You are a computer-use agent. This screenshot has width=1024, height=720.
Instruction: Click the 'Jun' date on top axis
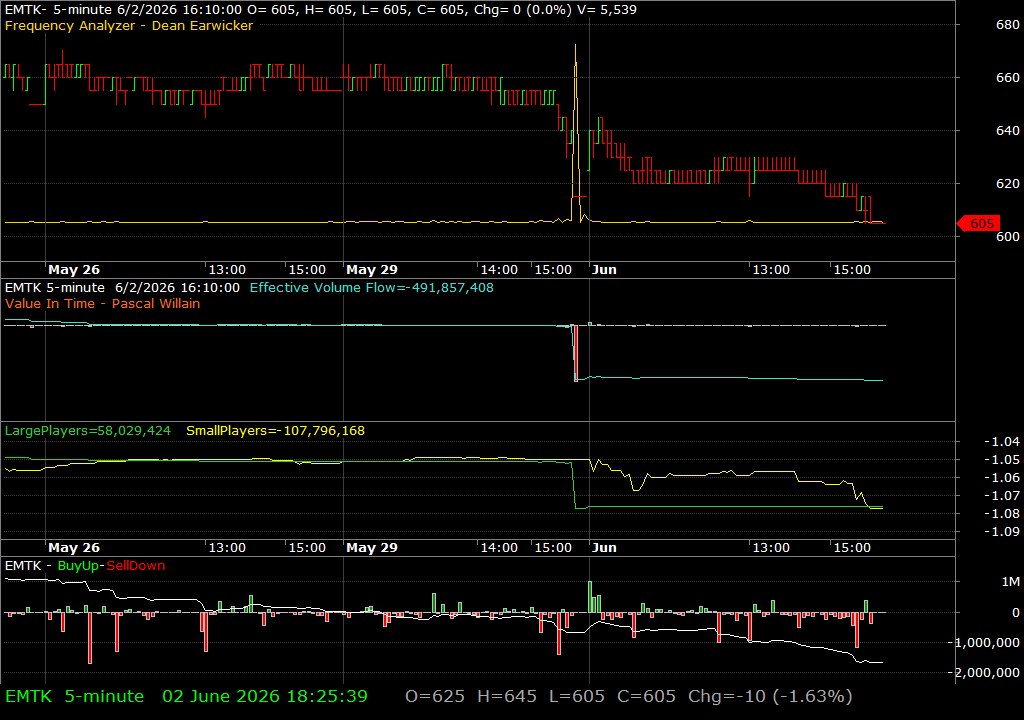click(x=604, y=269)
